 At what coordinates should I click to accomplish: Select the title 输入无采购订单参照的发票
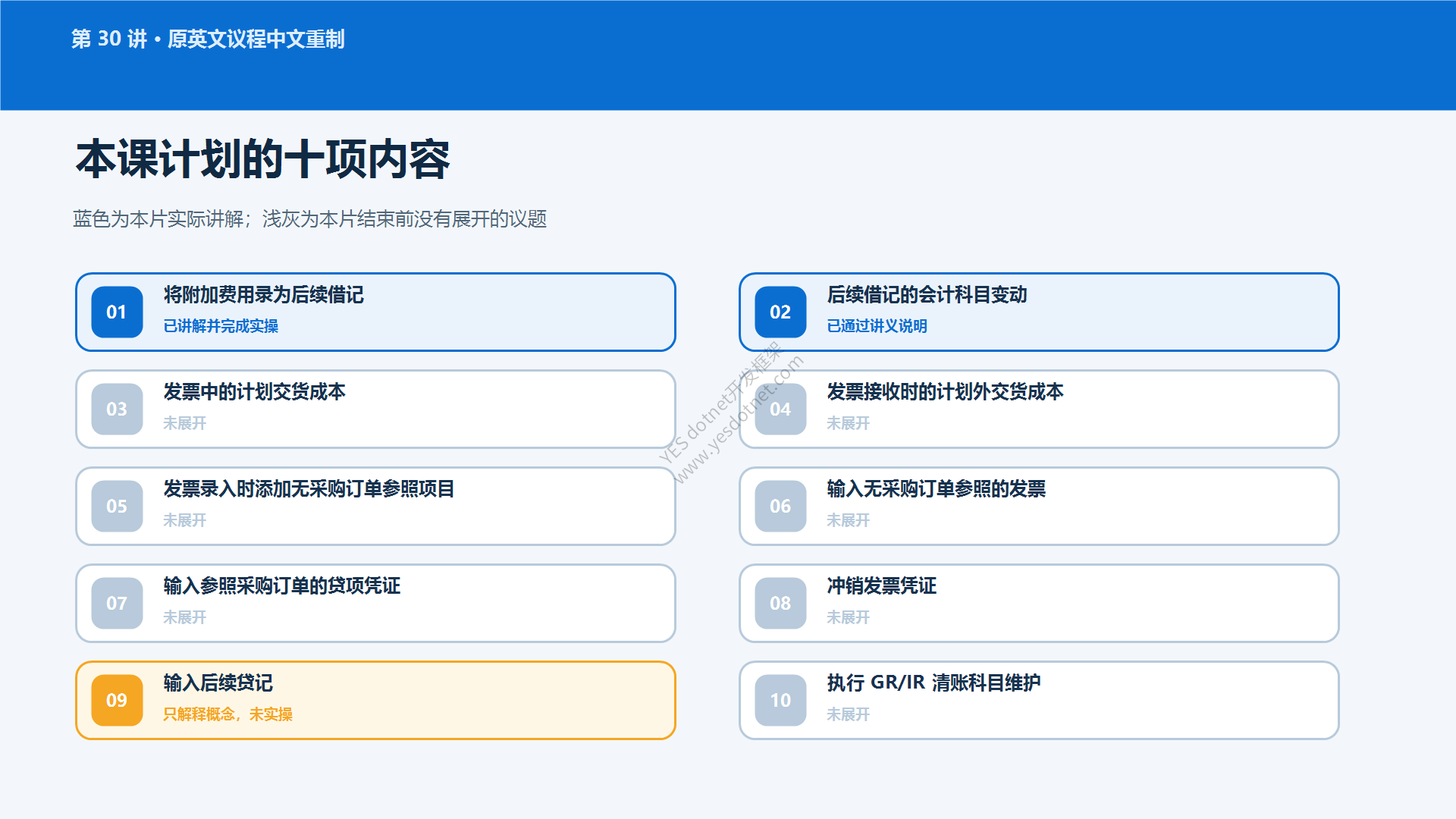coord(936,488)
